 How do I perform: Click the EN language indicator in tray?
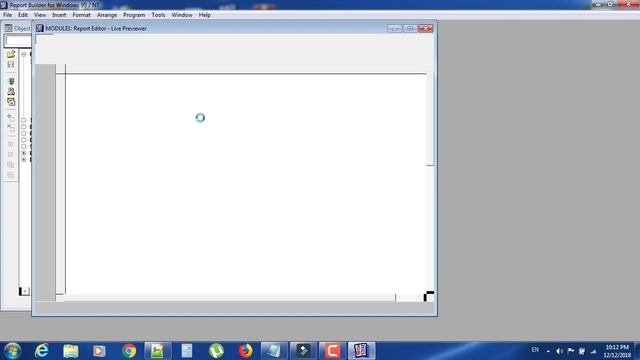click(535, 350)
